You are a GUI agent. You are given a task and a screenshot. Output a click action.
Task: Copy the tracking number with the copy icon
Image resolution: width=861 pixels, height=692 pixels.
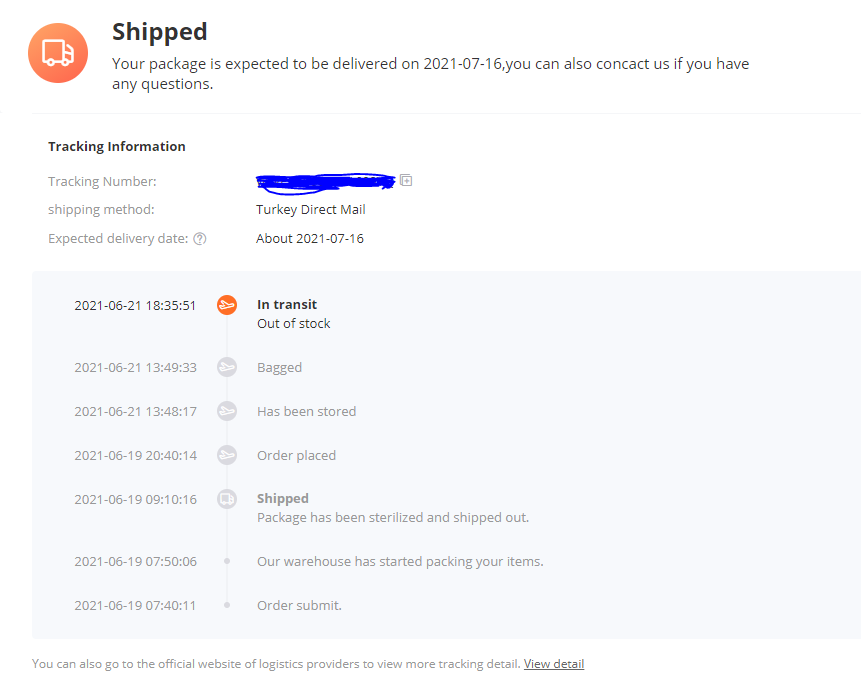pos(406,181)
